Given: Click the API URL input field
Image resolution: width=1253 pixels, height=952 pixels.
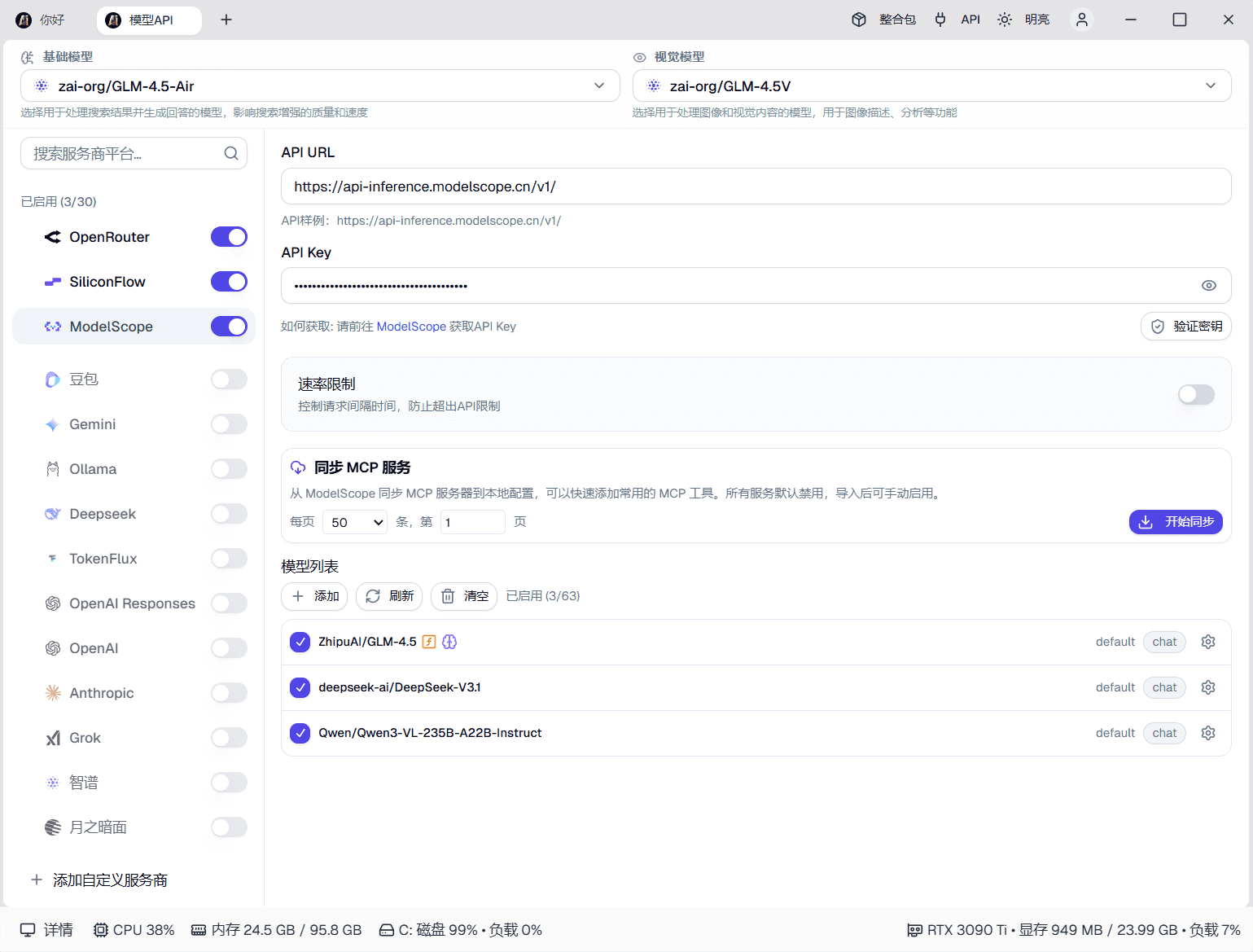Looking at the screenshot, I should click(x=756, y=186).
